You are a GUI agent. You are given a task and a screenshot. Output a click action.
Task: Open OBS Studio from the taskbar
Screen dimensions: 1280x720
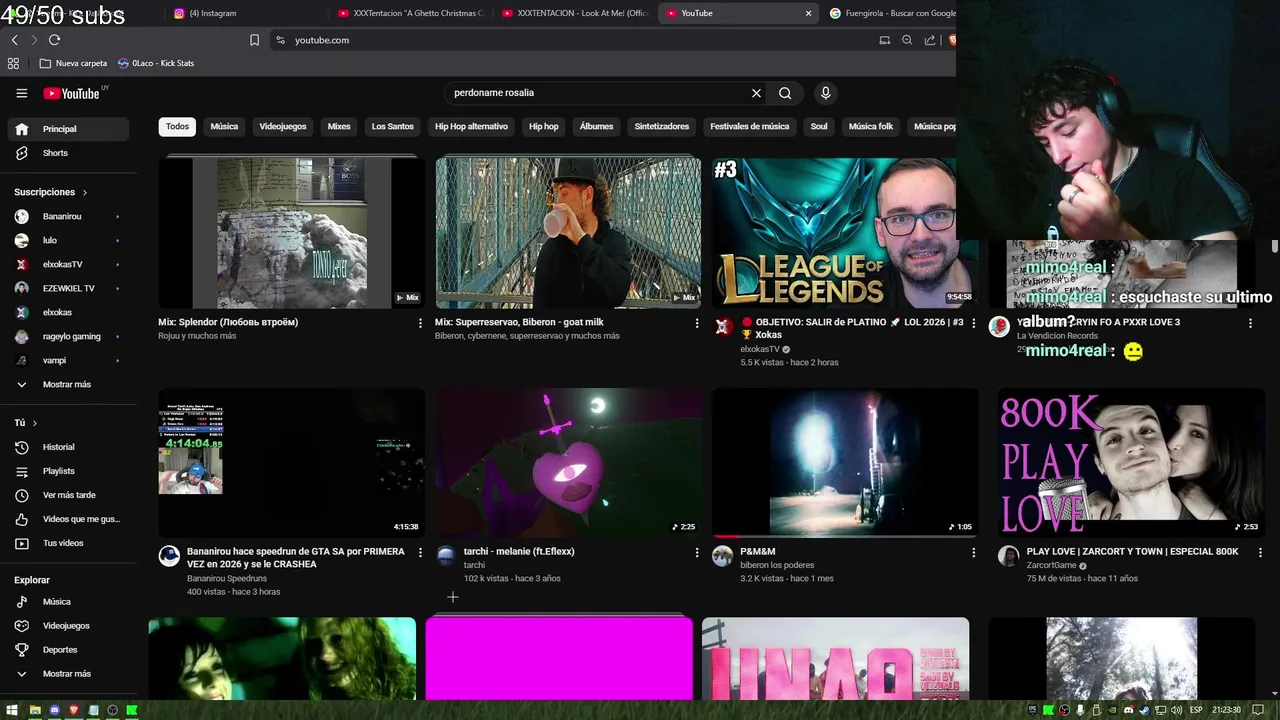pyautogui.click(x=112, y=710)
